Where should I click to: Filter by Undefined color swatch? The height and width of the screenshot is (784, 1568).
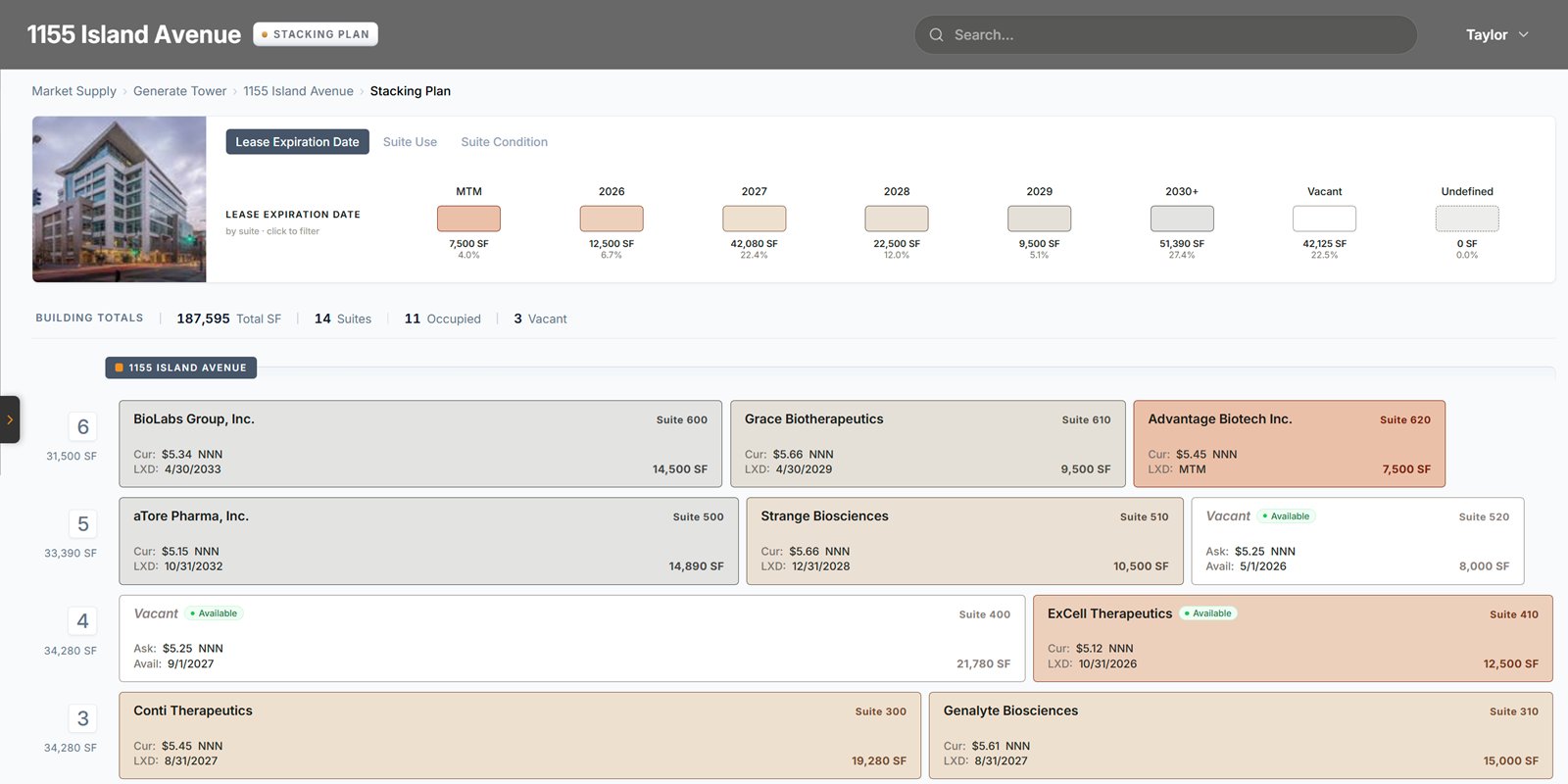[1467, 219]
